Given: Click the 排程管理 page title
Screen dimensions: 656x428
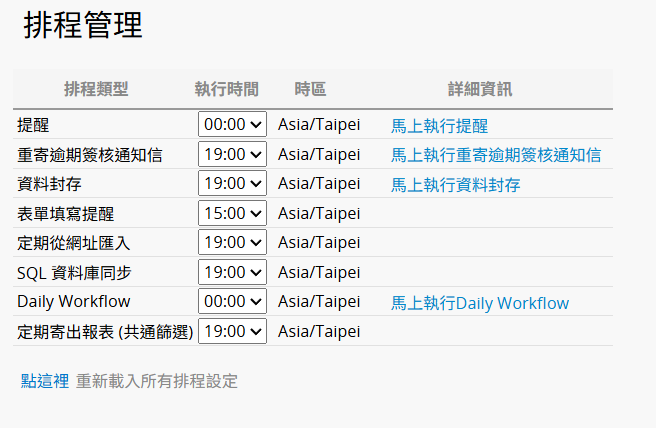Looking at the screenshot, I should [x=83, y=26].
